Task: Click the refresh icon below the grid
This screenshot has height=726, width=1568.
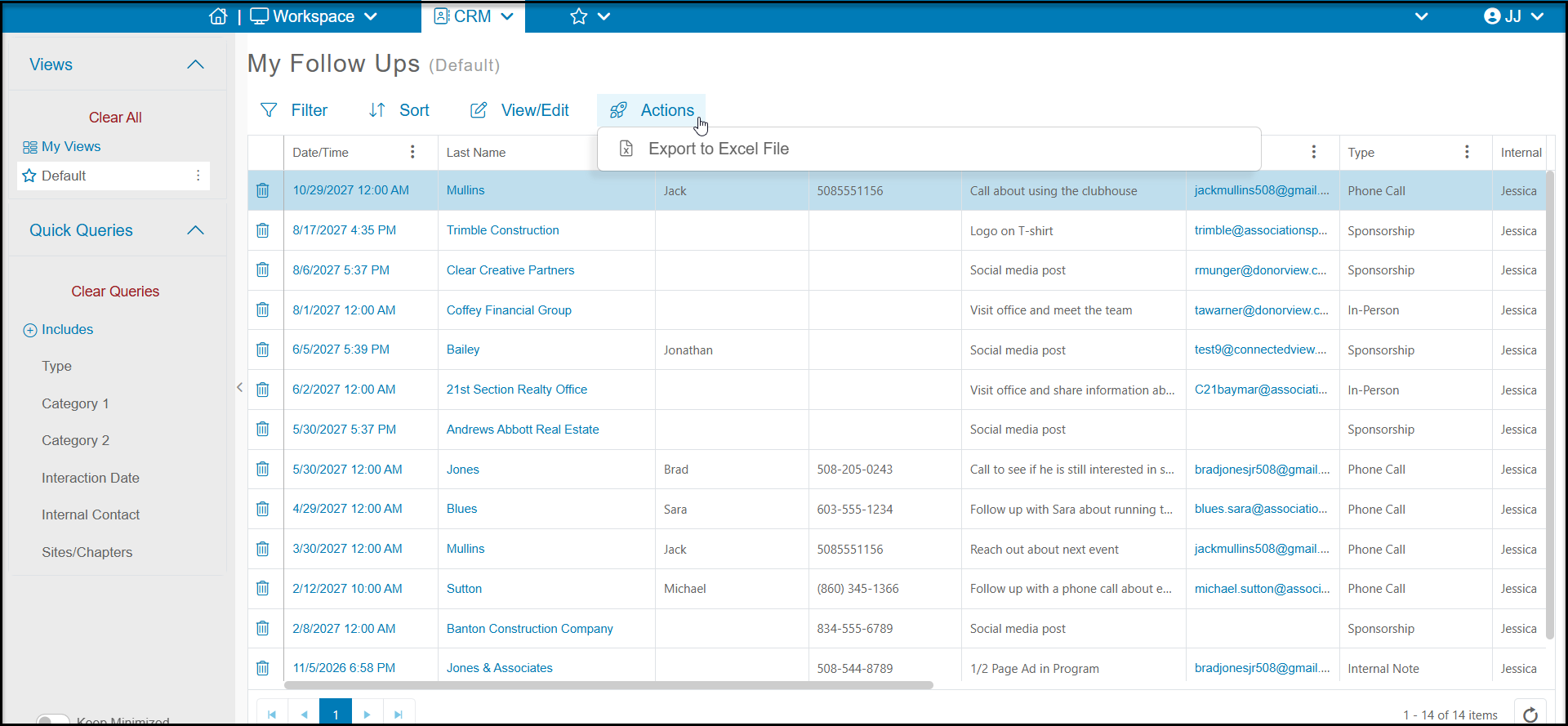Action: 1530,714
